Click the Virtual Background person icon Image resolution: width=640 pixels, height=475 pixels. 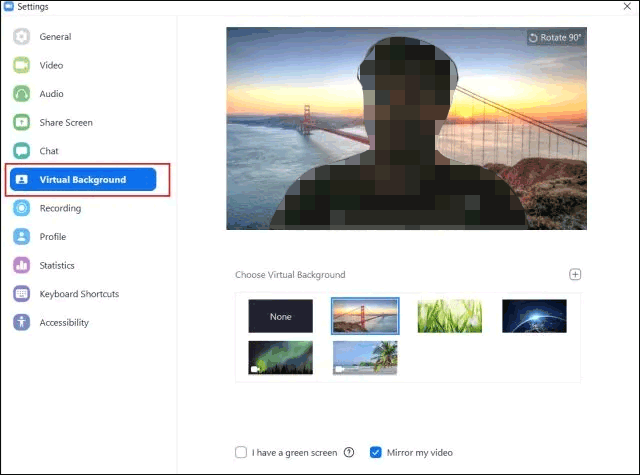coord(21,179)
